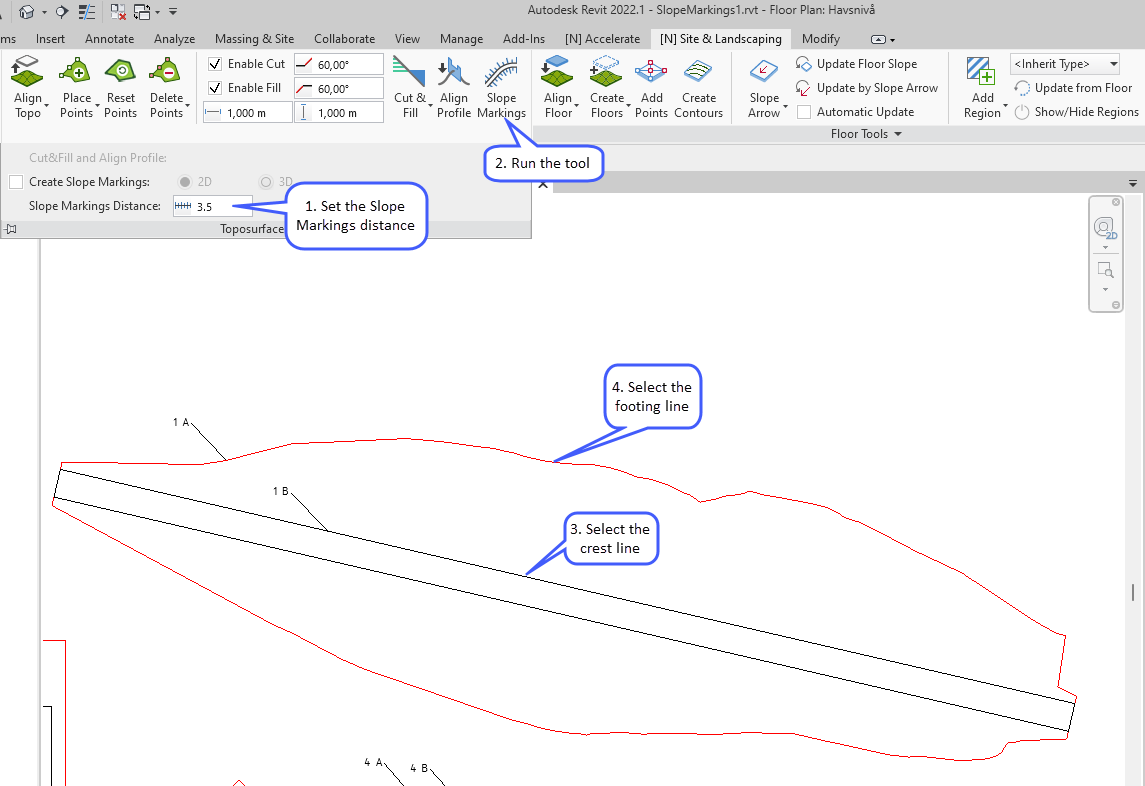1145x786 pixels.
Task: Uncheck the Enable Fill checkbox
Action: pyautogui.click(x=215, y=88)
